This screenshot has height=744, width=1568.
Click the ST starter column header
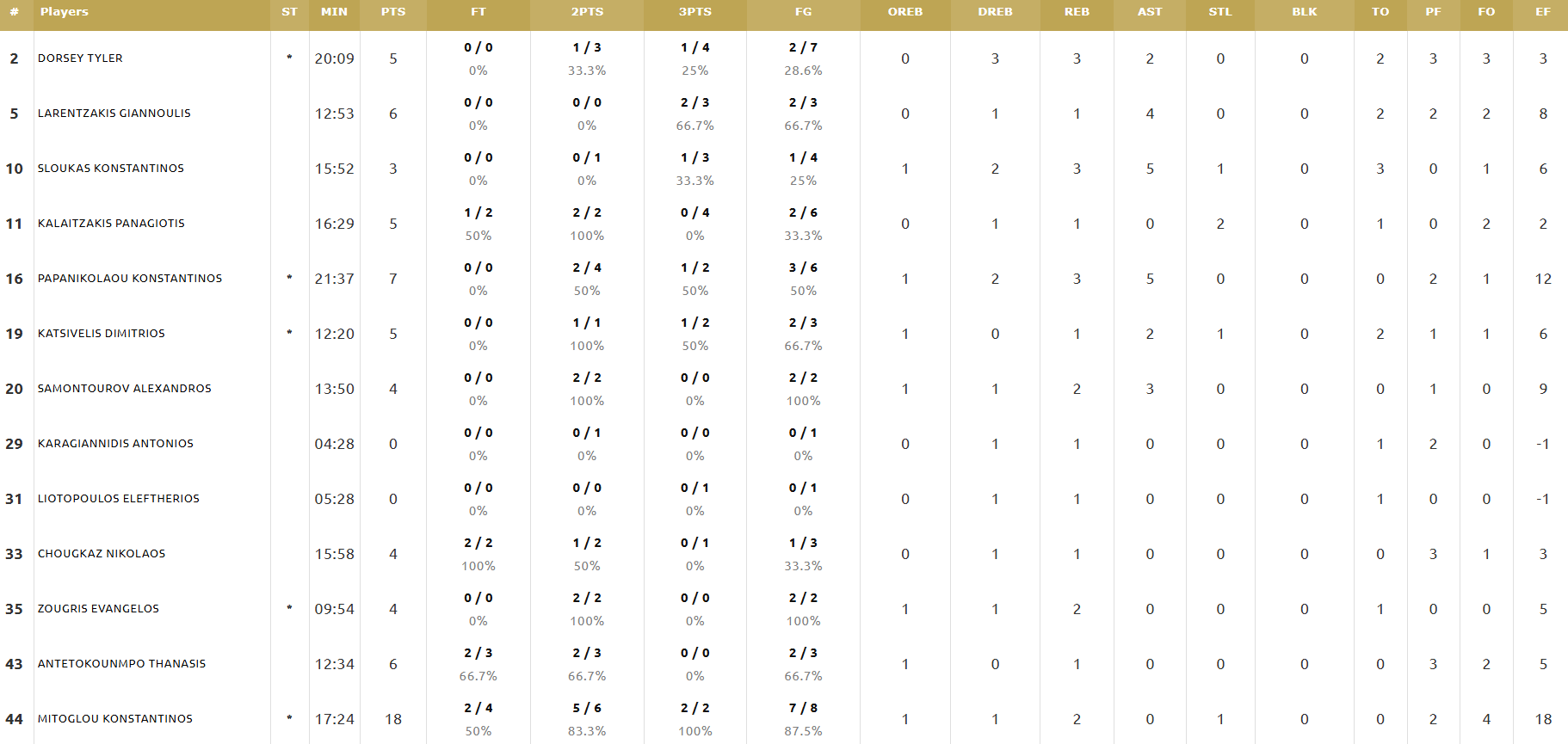289,12
